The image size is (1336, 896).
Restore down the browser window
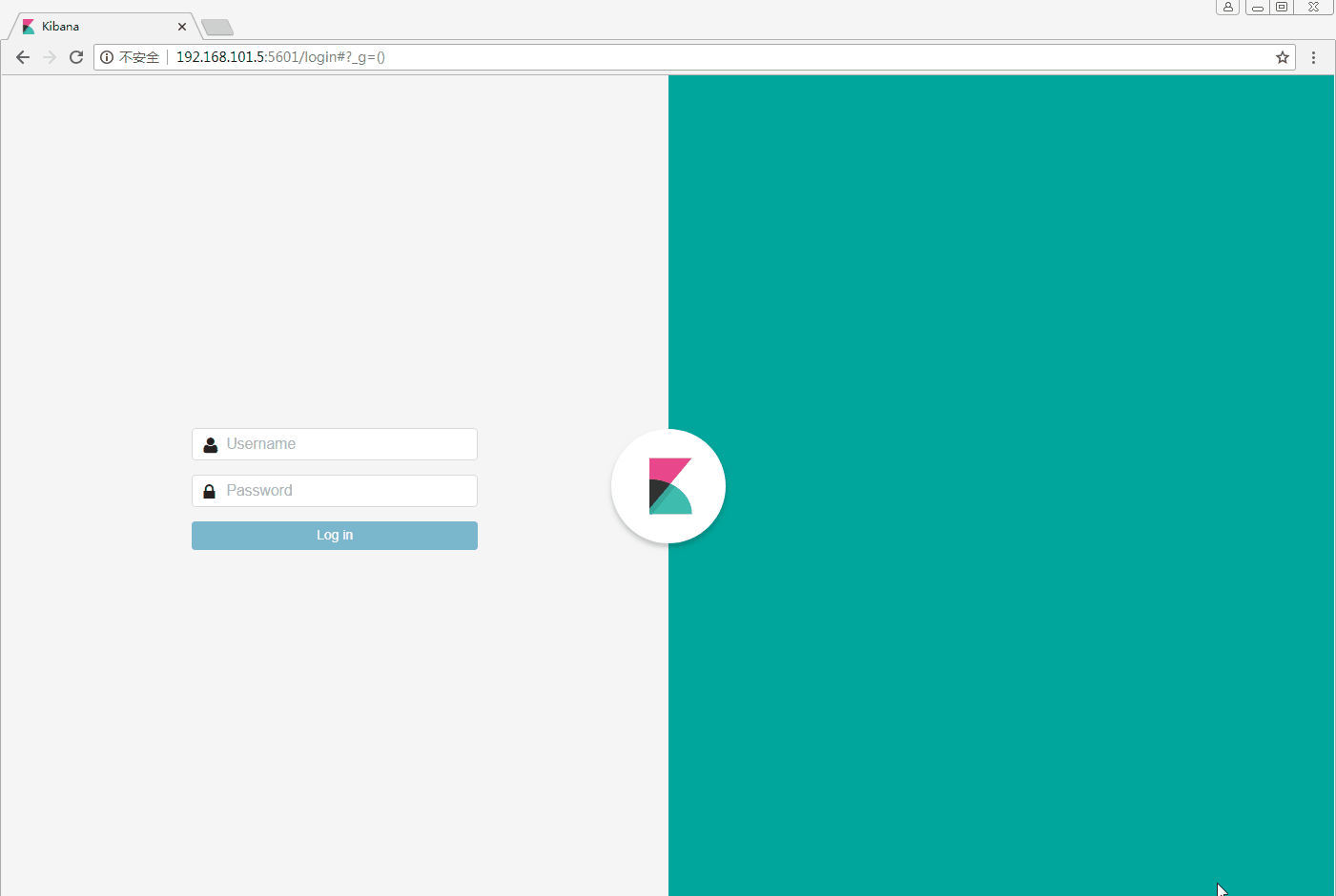[1282, 7]
